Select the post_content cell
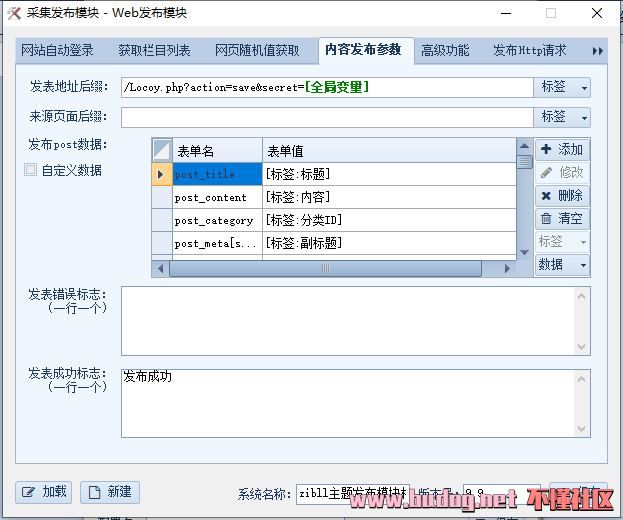This screenshot has height=520, width=623. (217, 197)
